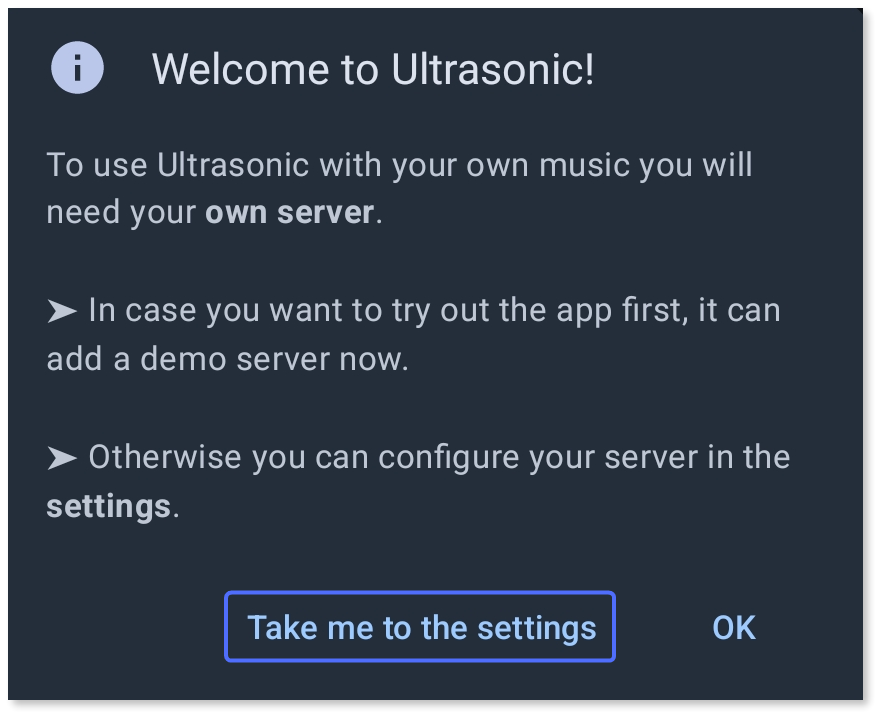Viewport: 876px width, 713px height.
Task: Select the Welcome to Ultrasonic title
Action: pyautogui.click(x=373, y=68)
